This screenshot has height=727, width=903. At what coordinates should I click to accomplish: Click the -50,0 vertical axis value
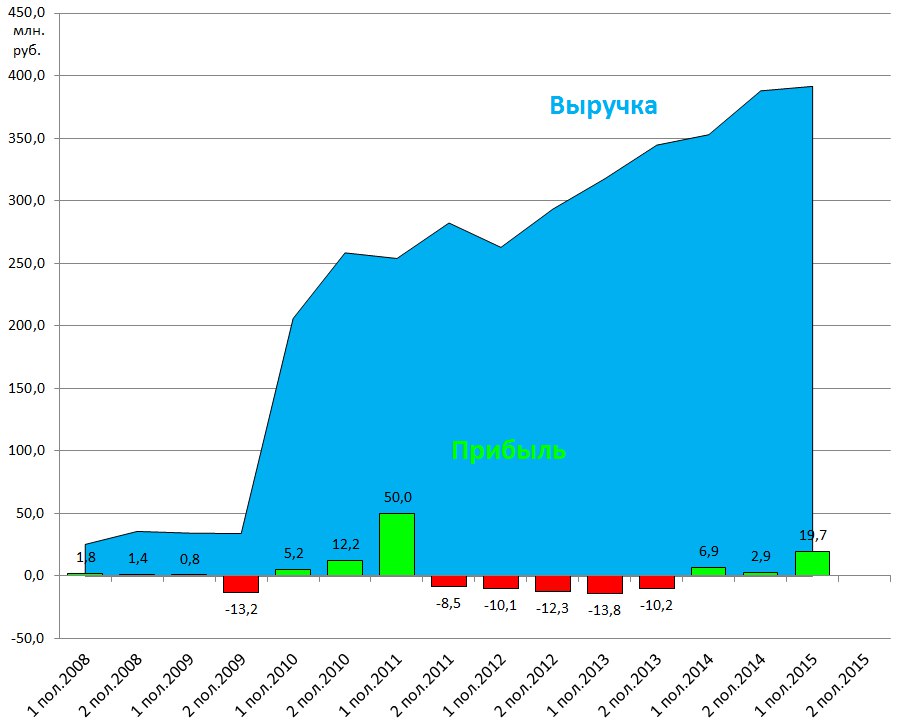(x=27, y=638)
